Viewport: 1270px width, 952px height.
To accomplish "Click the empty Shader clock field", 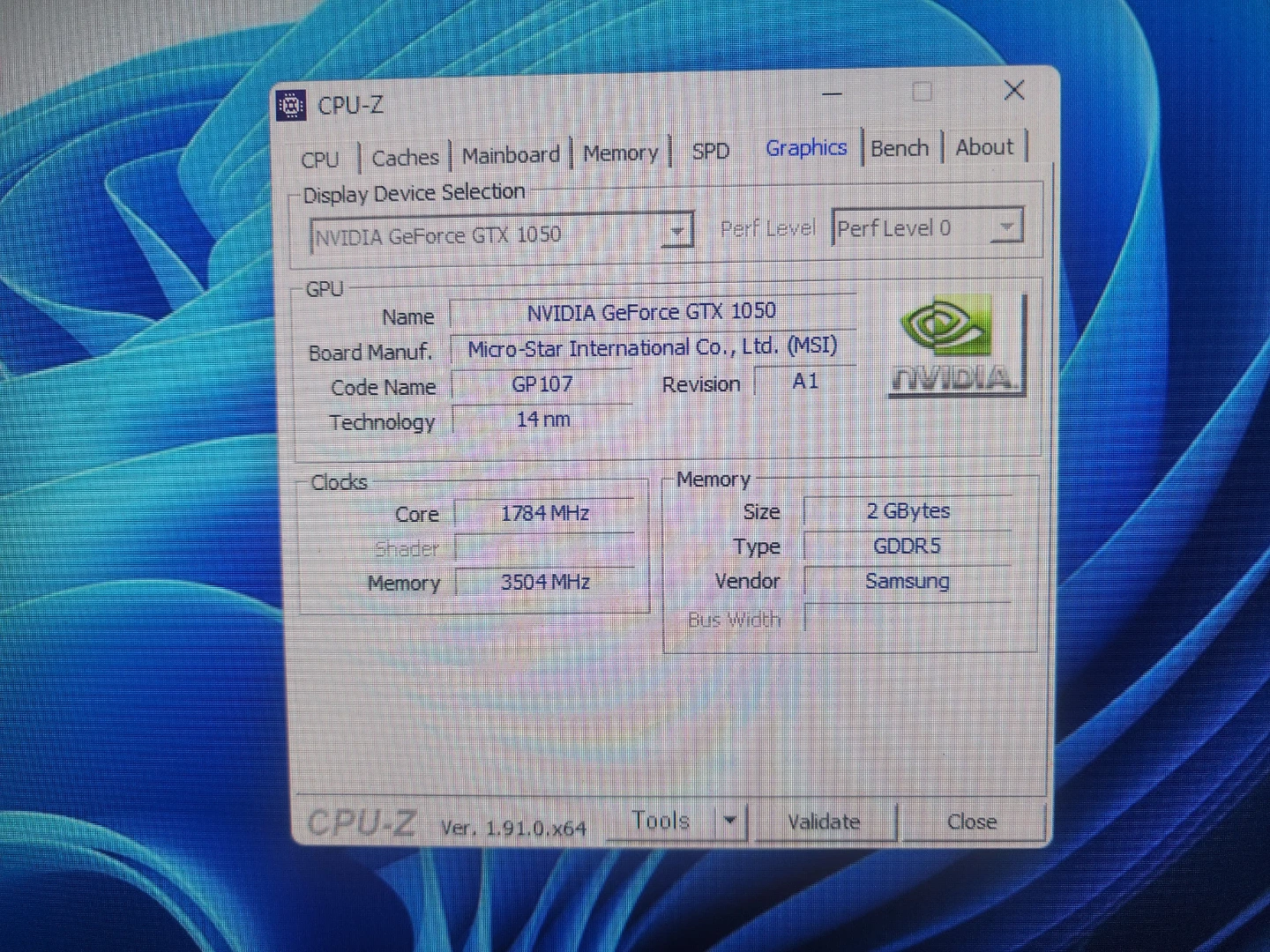I will tap(544, 548).
